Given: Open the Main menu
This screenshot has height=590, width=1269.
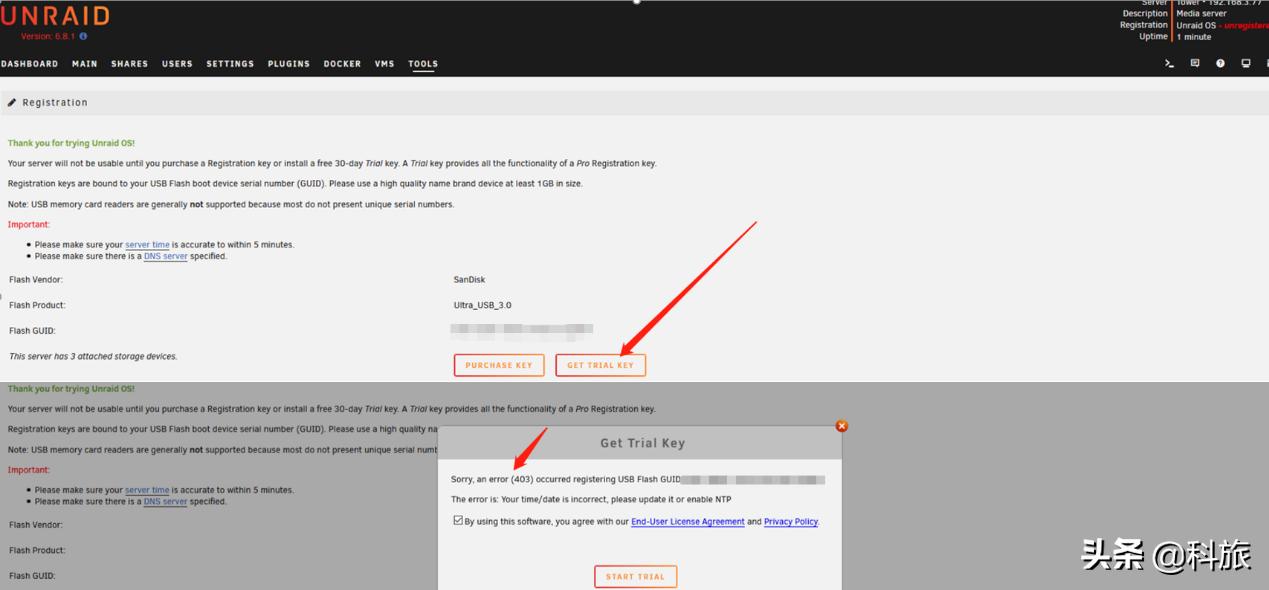Looking at the screenshot, I should (85, 64).
